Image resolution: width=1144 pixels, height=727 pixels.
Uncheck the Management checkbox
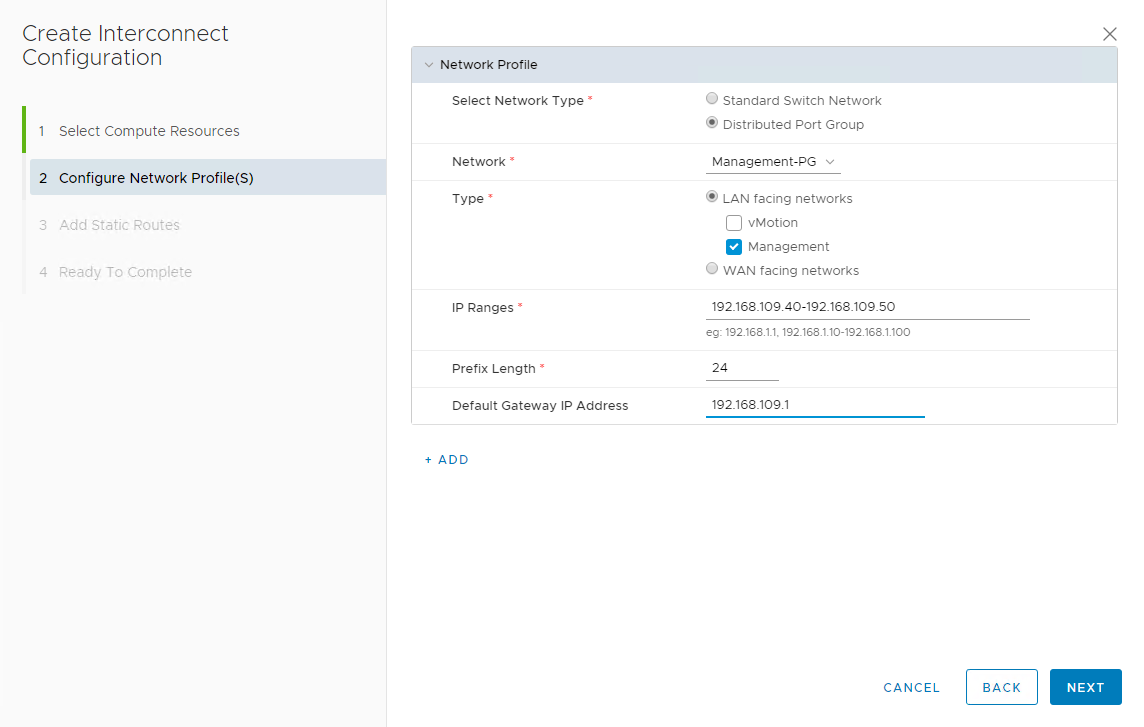734,247
